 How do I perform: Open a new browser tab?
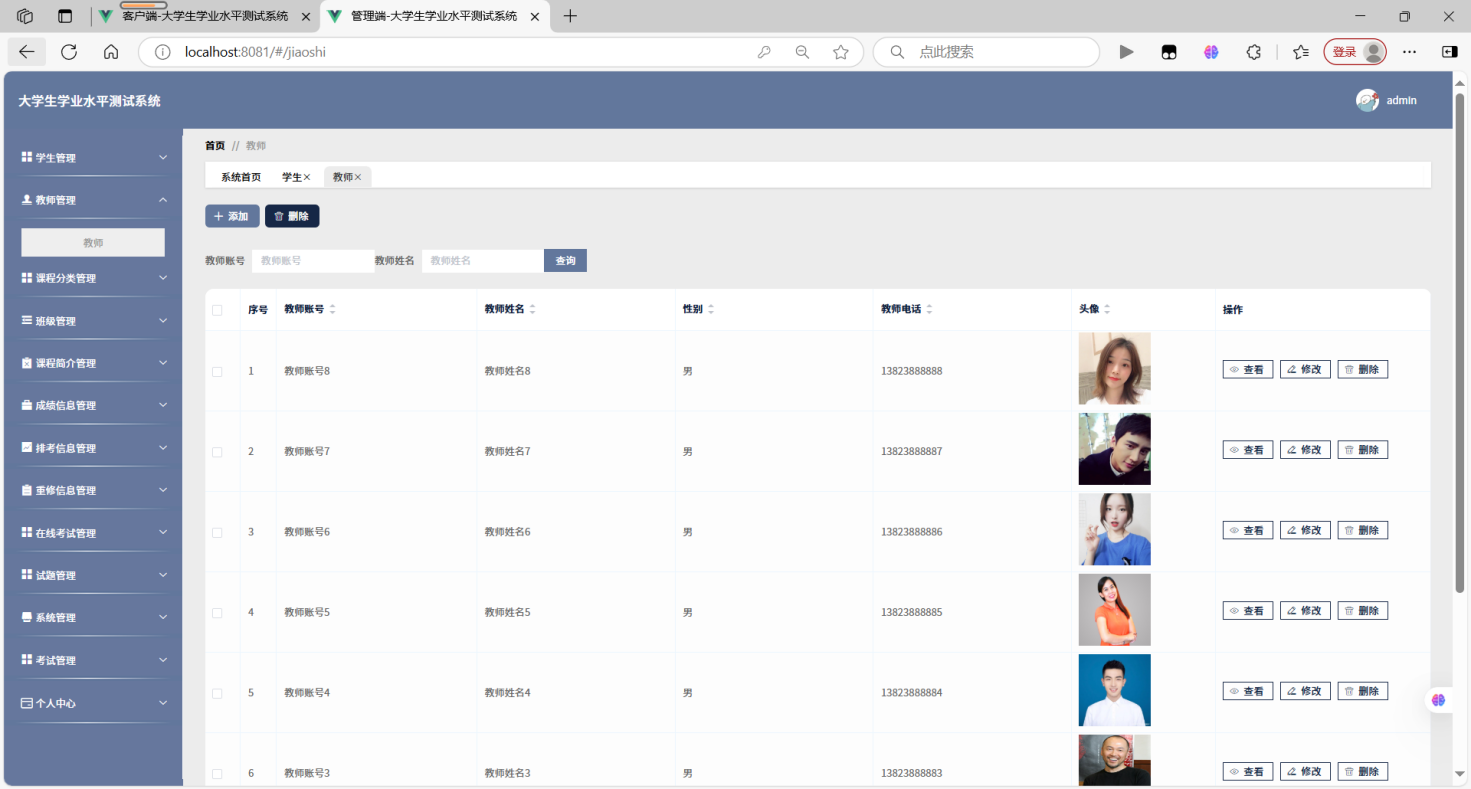tap(570, 16)
